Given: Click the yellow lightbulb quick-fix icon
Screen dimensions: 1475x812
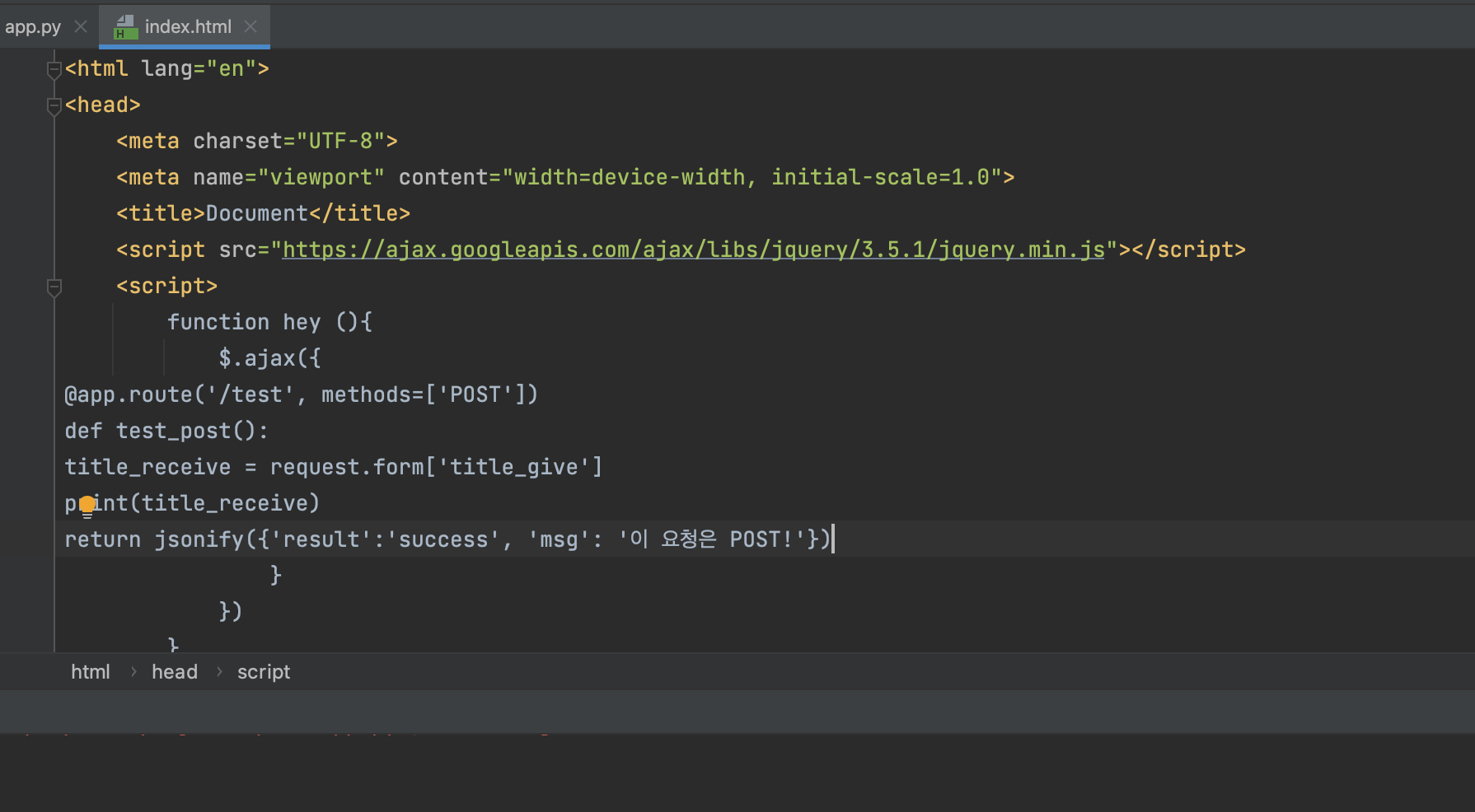Looking at the screenshot, I should tap(87, 506).
